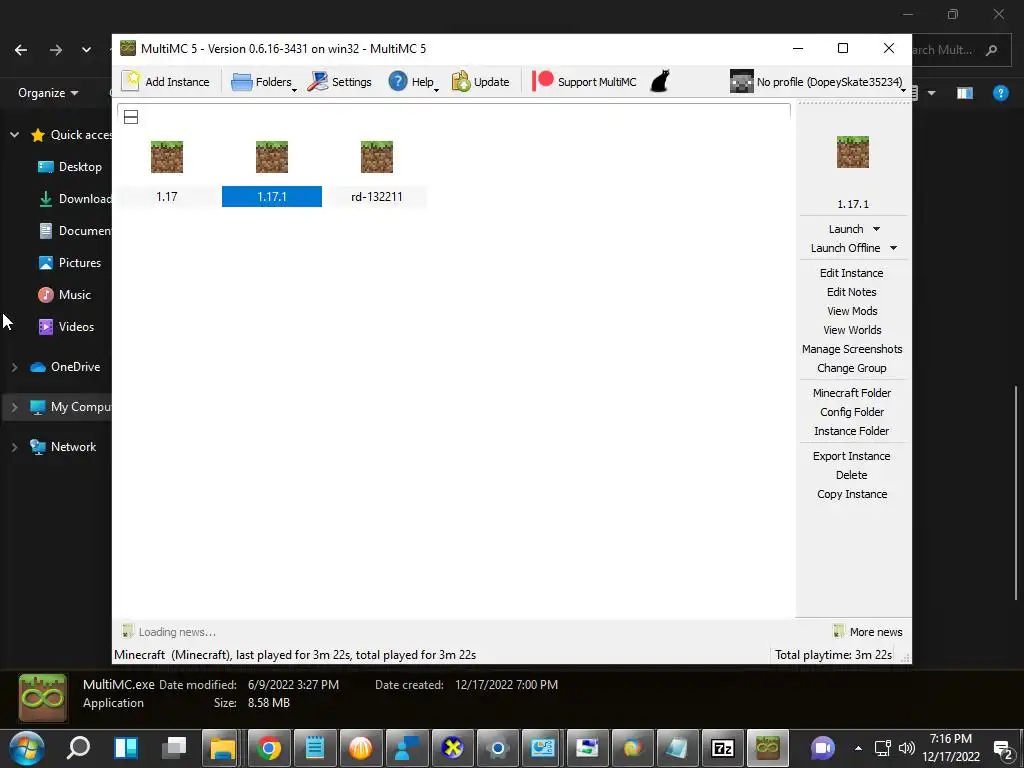The image size is (1024, 768).
Task: Click the volume icon in system tray
Action: pyautogui.click(x=906, y=748)
